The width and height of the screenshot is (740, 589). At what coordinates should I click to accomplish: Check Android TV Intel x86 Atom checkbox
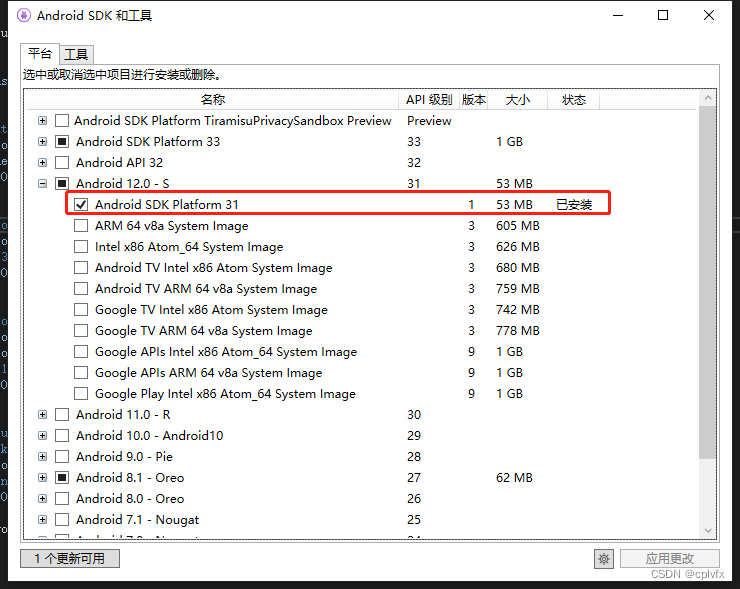pyautogui.click(x=81, y=268)
